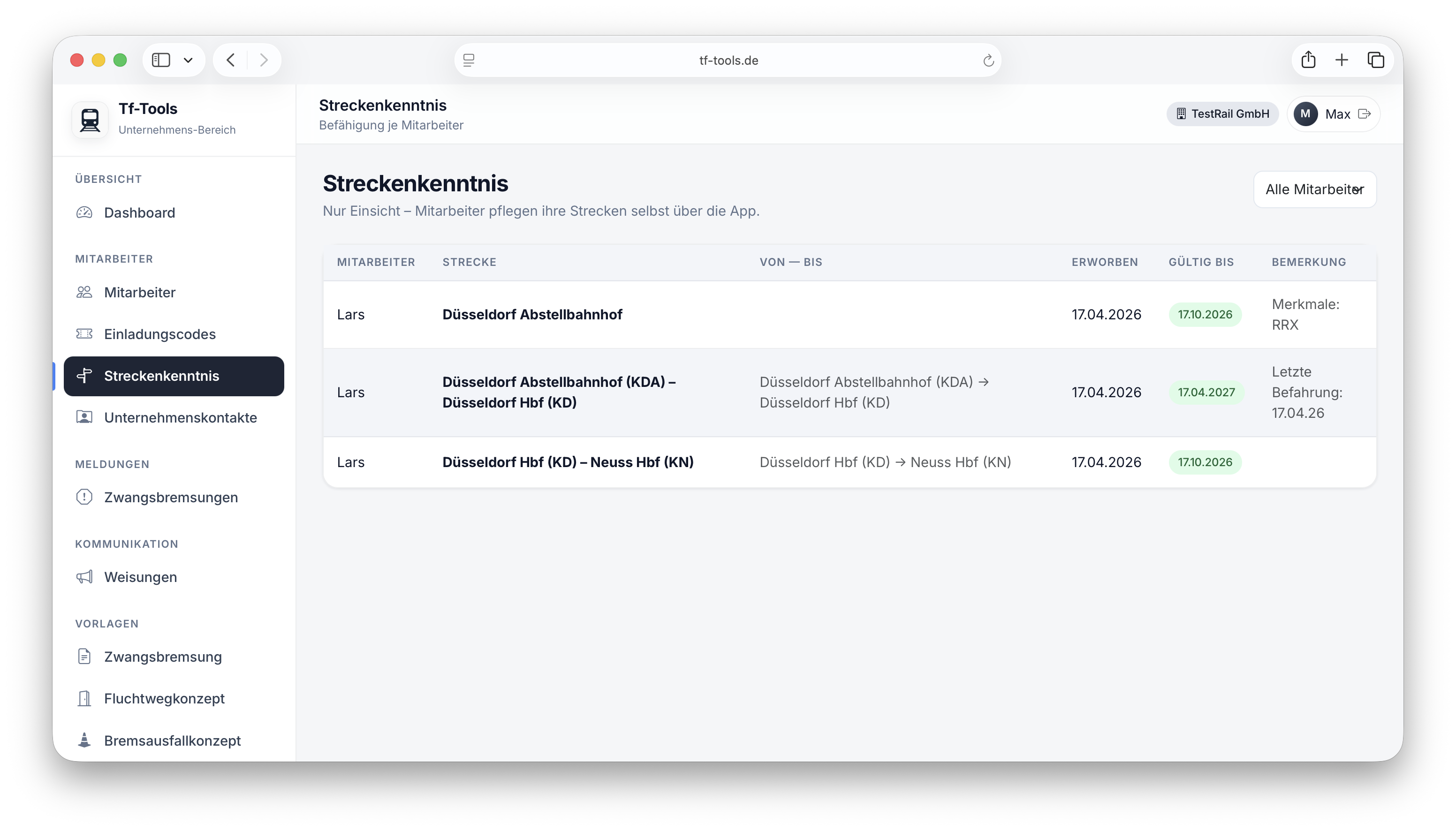Select the Düsseldorf Hbf – Neuss Hbf row
Image resolution: width=1456 pixels, height=831 pixels.
pos(567,462)
